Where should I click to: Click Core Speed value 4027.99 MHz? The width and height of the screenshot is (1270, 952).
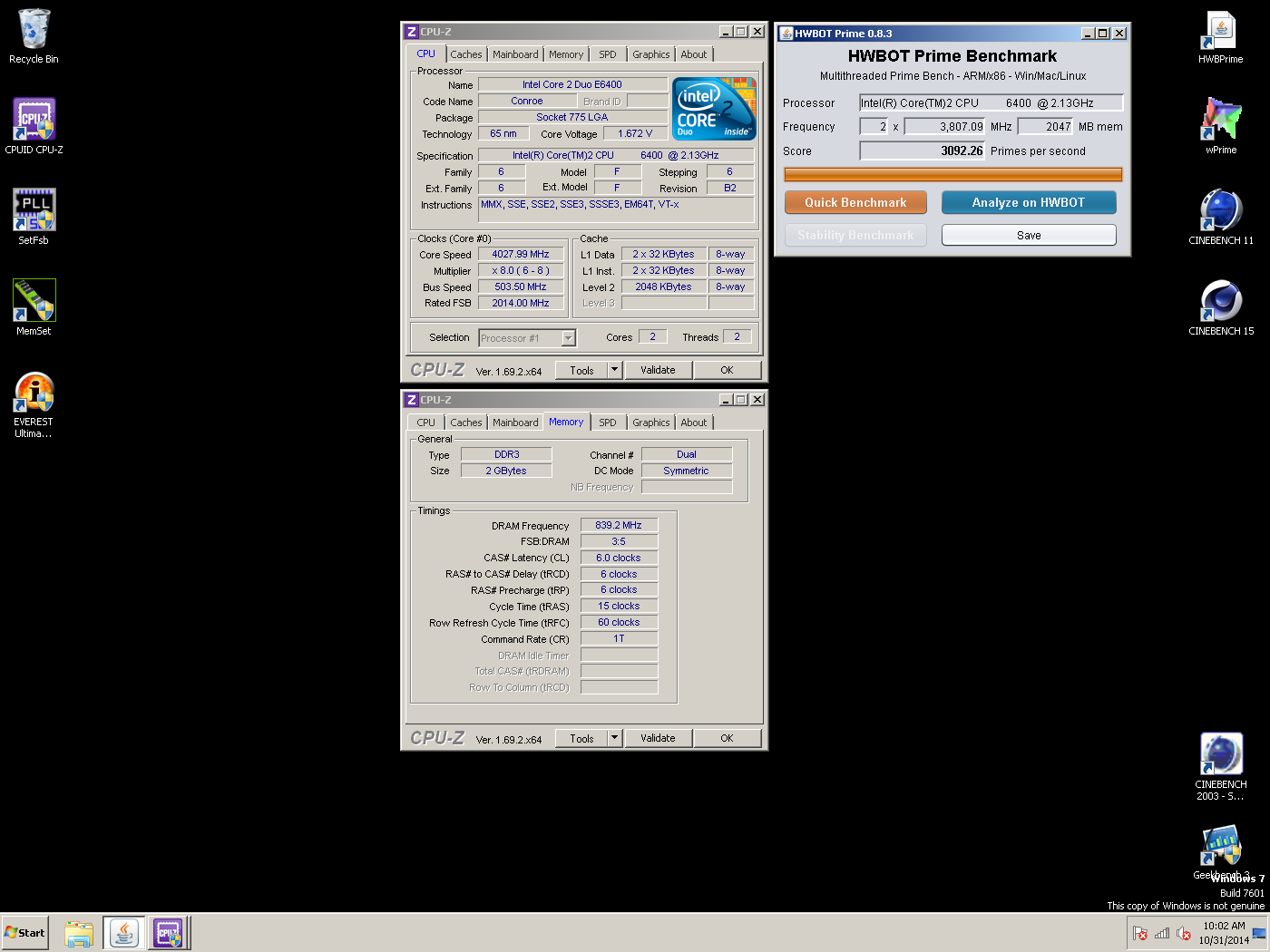(x=521, y=255)
